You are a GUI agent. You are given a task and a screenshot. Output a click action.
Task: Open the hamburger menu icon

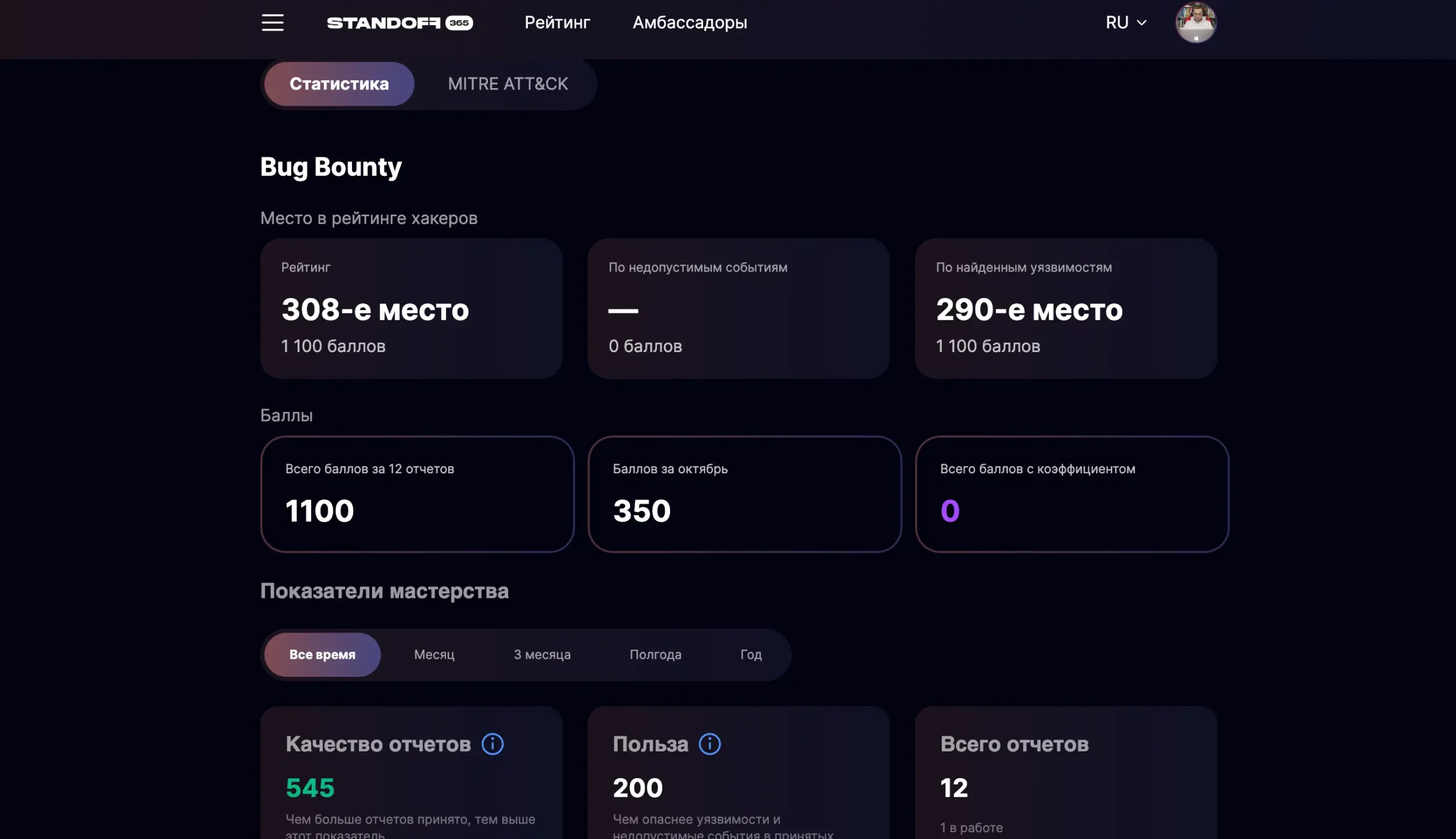click(272, 23)
